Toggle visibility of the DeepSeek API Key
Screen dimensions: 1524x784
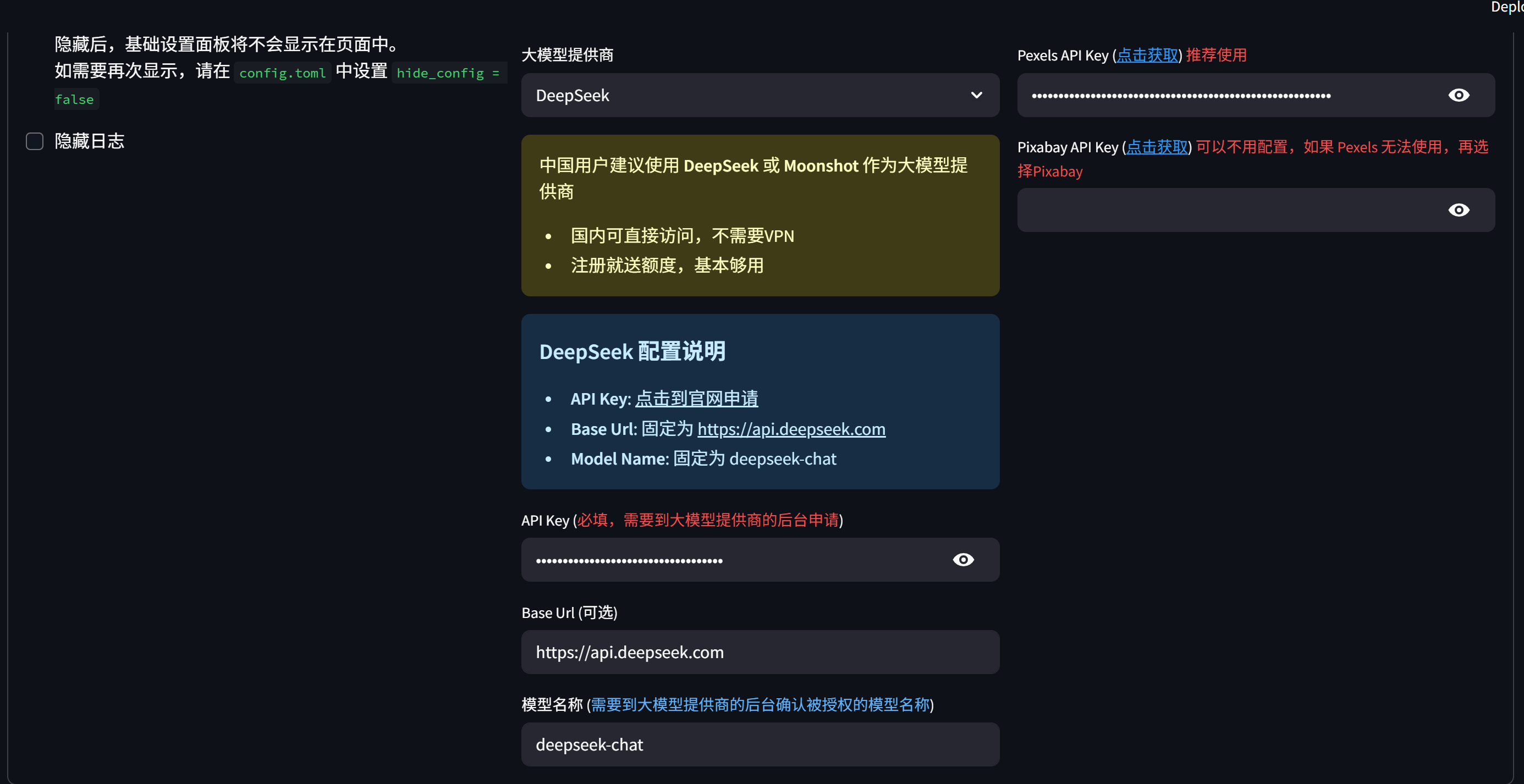pyautogui.click(x=962, y=559)
